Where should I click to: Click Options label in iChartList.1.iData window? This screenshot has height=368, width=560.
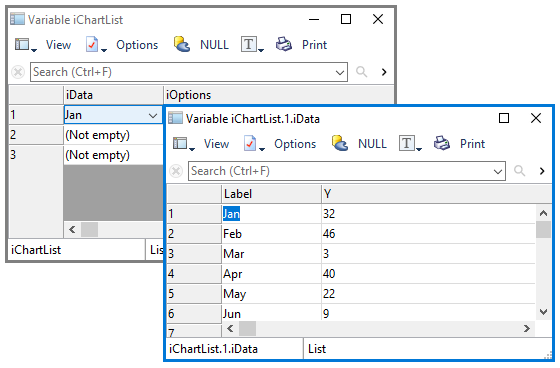pos(295,144)
